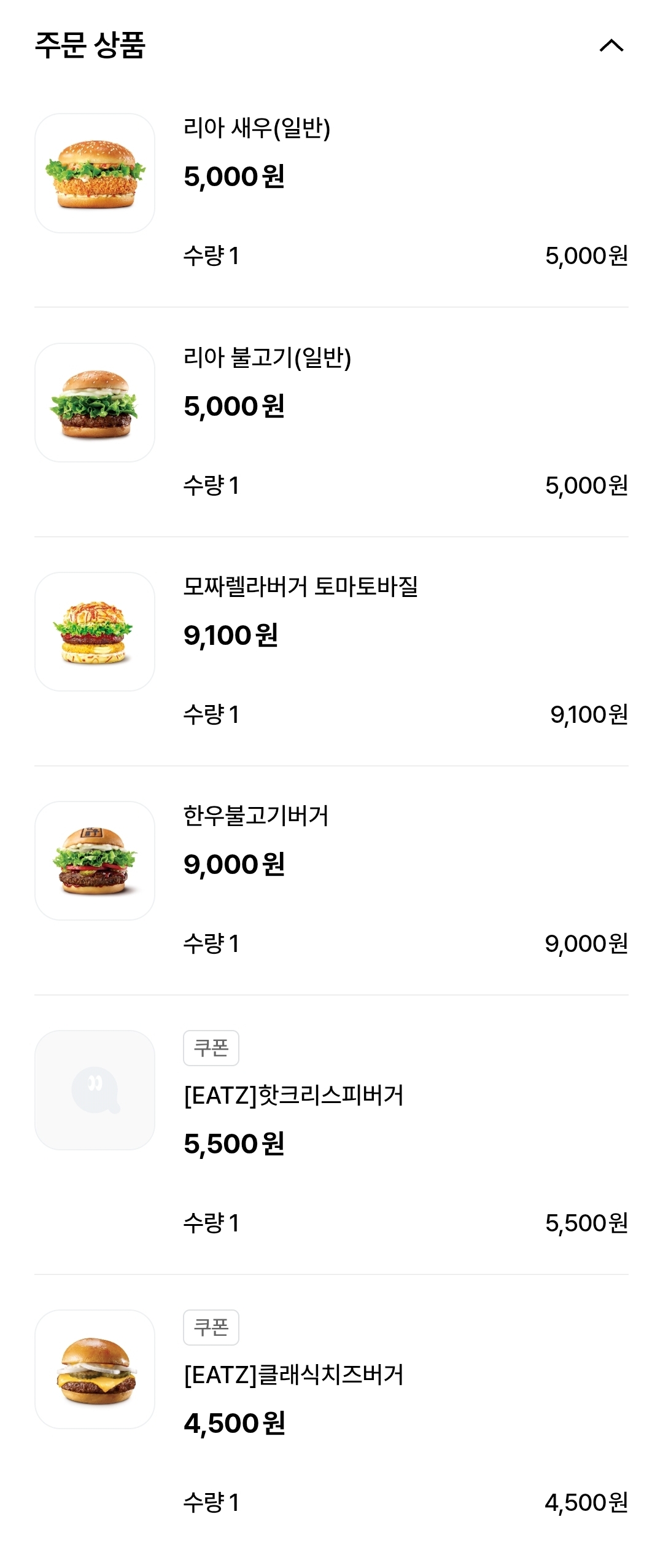Tap the 리아 불고기(일반) burger image

95,402
